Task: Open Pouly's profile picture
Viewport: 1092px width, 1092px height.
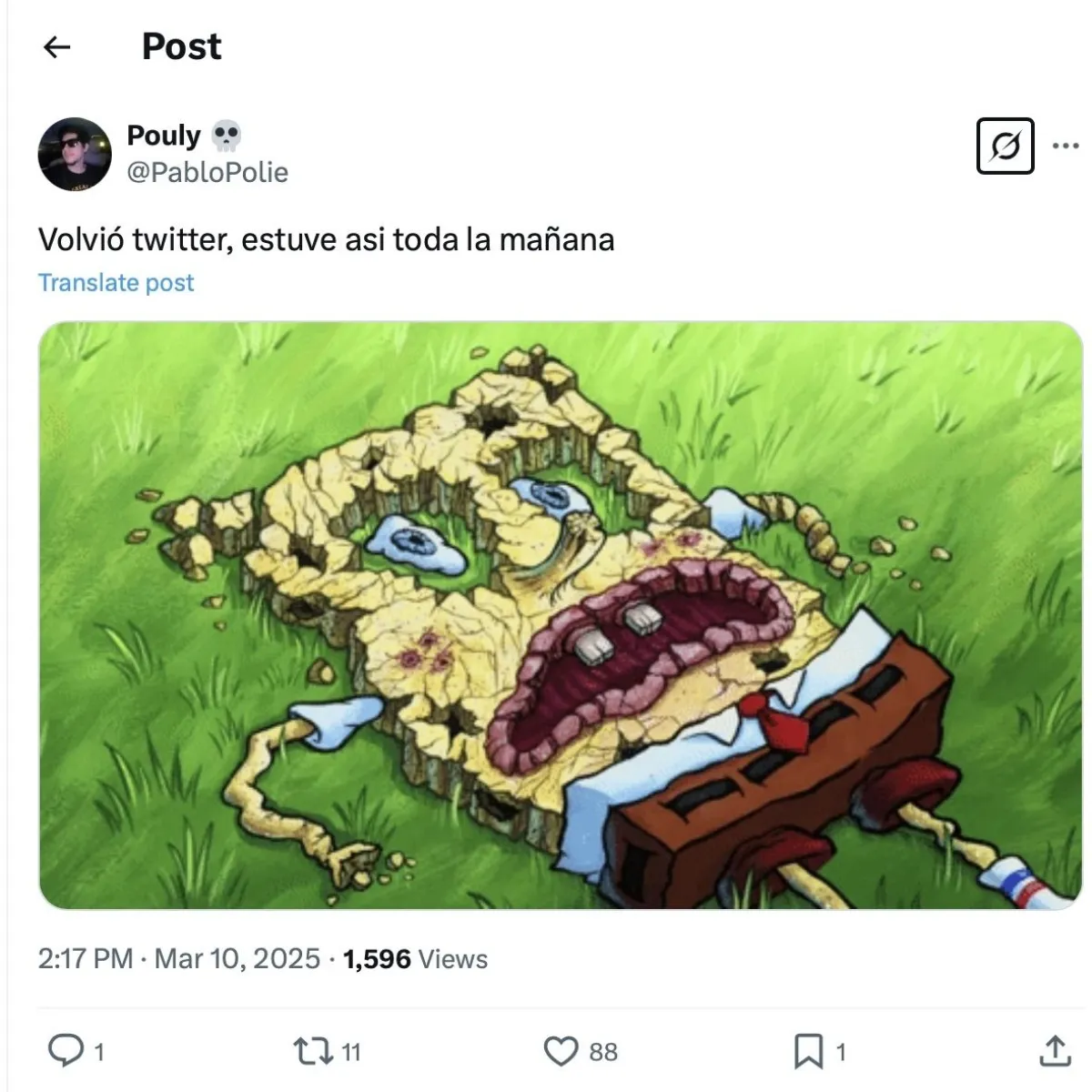Action: click(x=75, y=154)
